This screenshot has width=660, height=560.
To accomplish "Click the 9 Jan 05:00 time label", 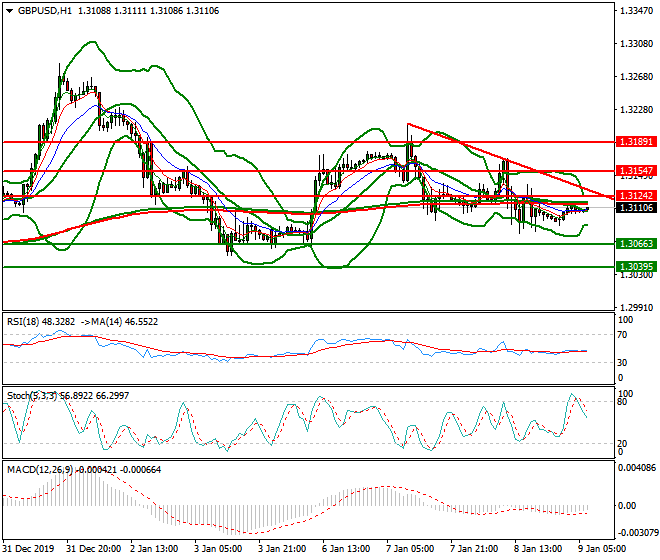I will pyautogui.click(x=602, y=549).
